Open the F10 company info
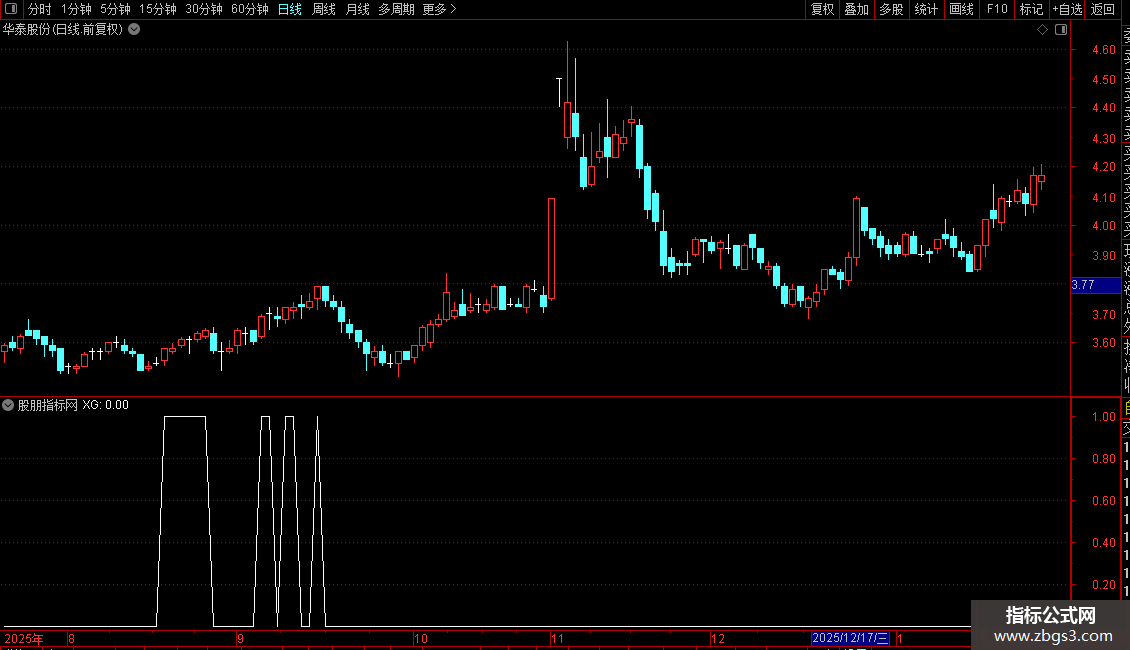Screen dimensions: 1130x650 point(997,9)
